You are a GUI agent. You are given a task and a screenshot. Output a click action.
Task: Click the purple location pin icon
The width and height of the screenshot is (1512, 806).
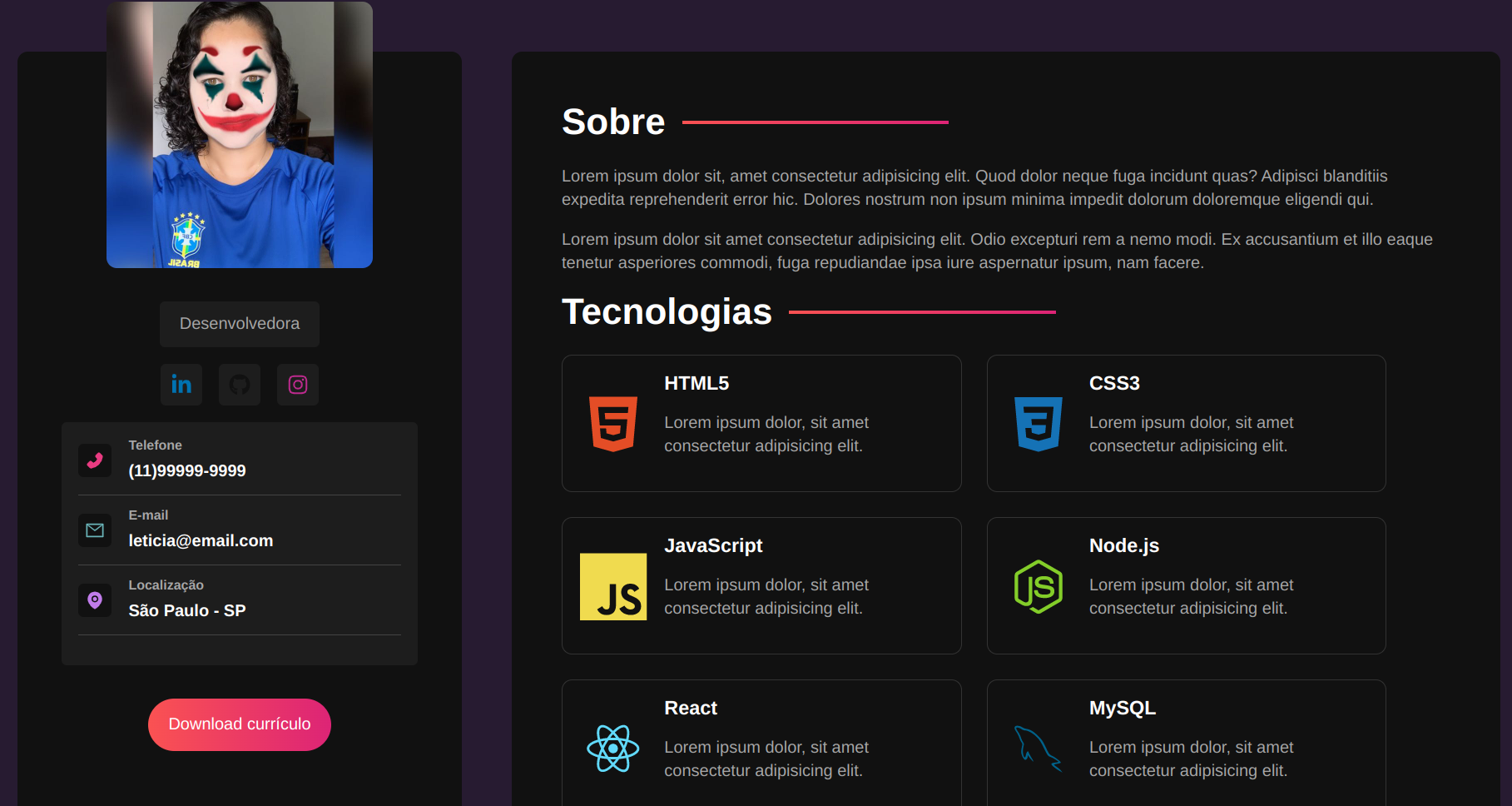click(95, 600)
